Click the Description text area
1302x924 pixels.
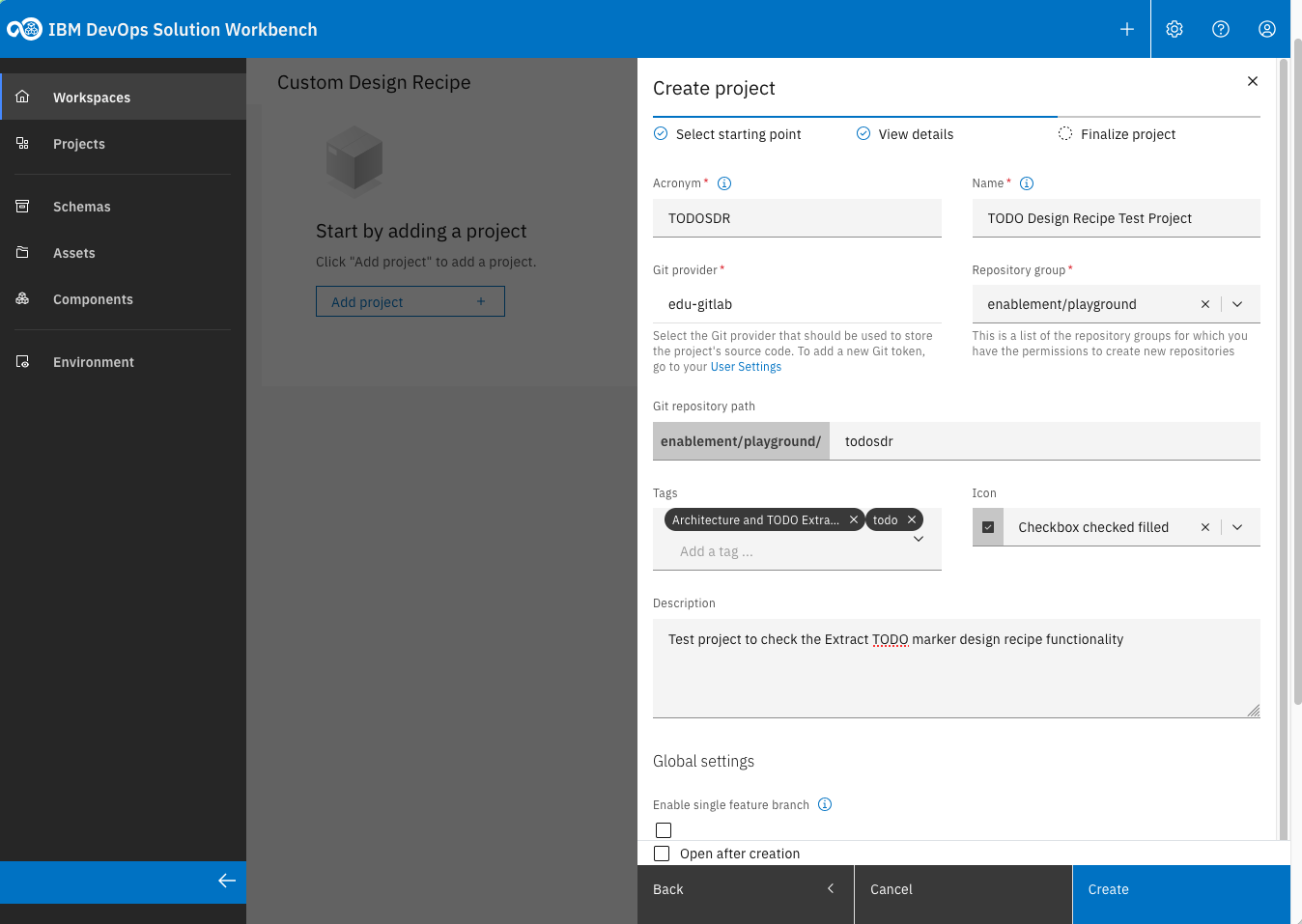tap(956, 668)
